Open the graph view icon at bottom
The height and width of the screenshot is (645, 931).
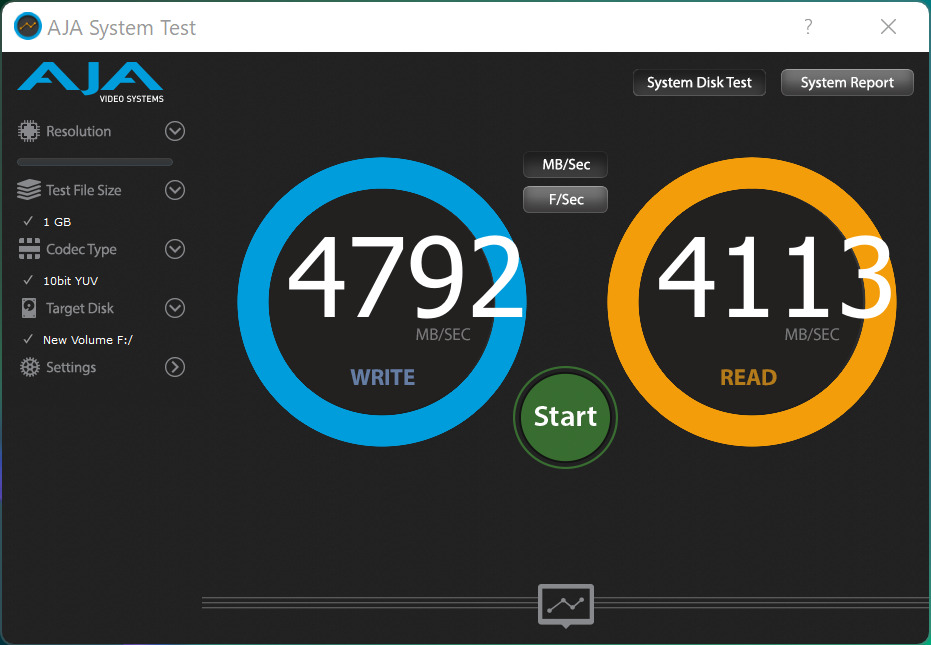click(566, 605)
